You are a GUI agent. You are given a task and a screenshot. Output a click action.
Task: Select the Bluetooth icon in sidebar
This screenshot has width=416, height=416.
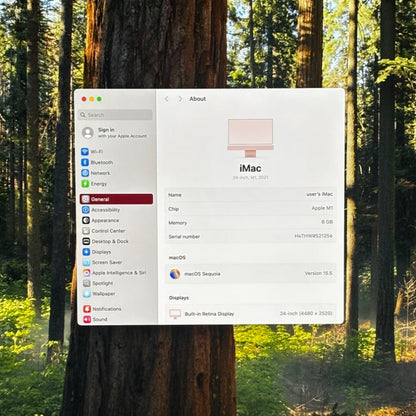tap(85, 162)
